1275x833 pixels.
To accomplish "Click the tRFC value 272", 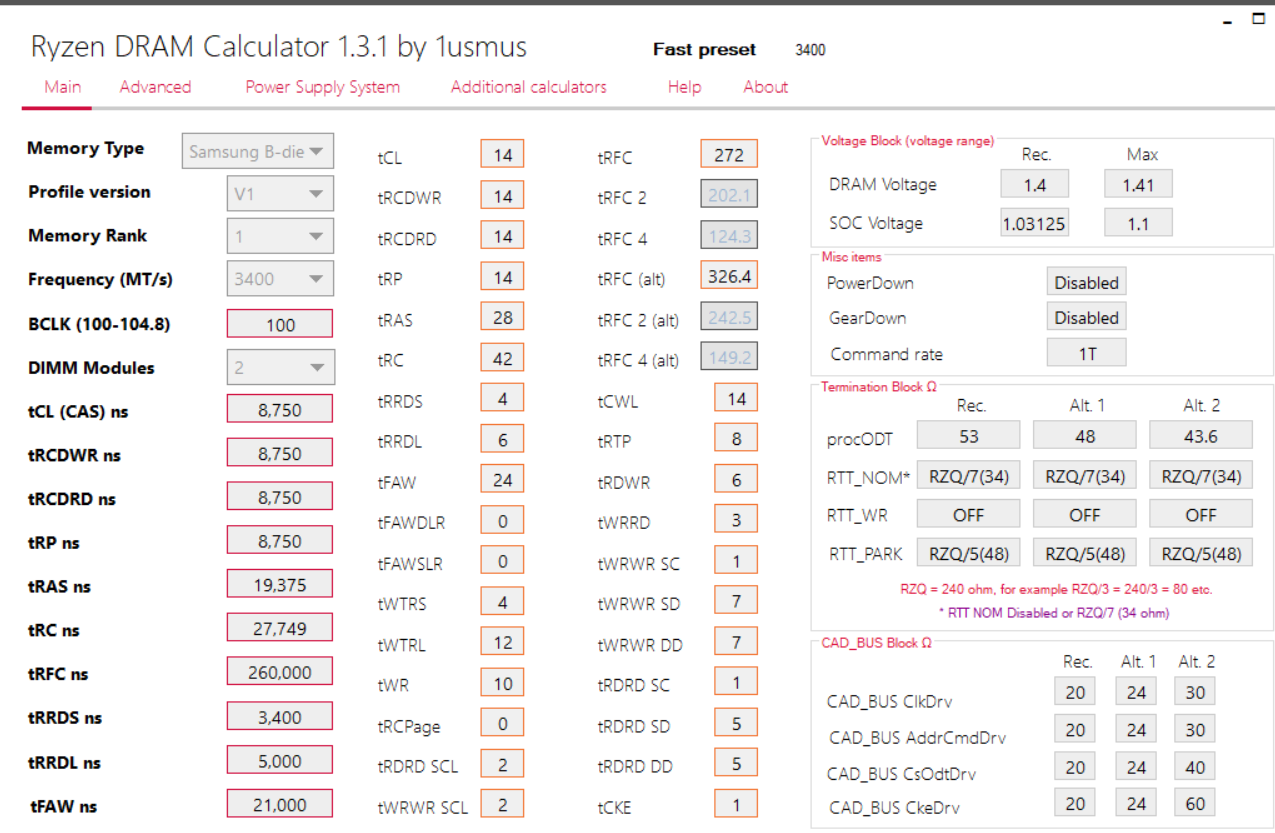I will click(729, 154).
